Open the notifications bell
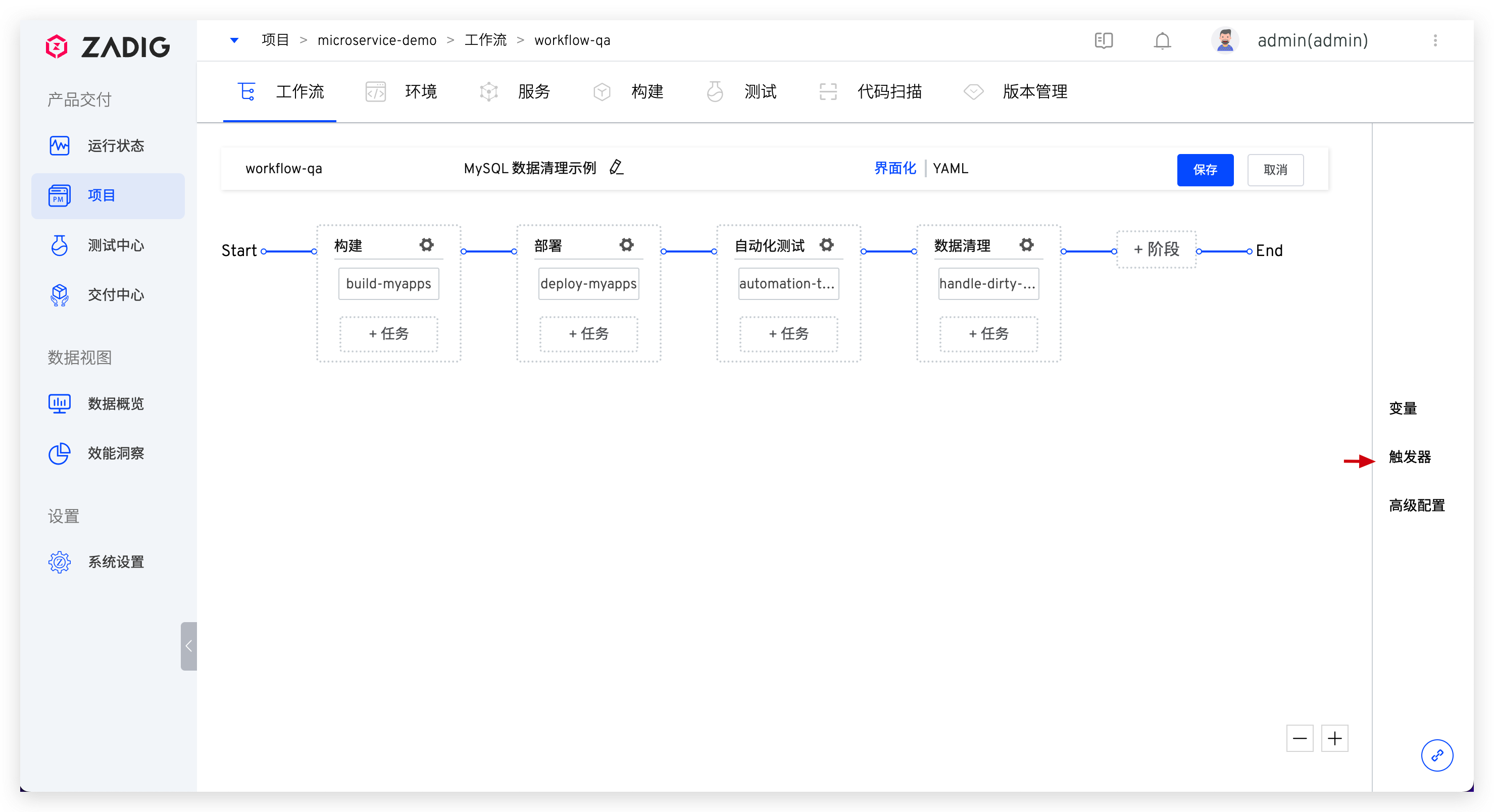The height and width of the screenshot is (812, 1494). point(1162,40)
